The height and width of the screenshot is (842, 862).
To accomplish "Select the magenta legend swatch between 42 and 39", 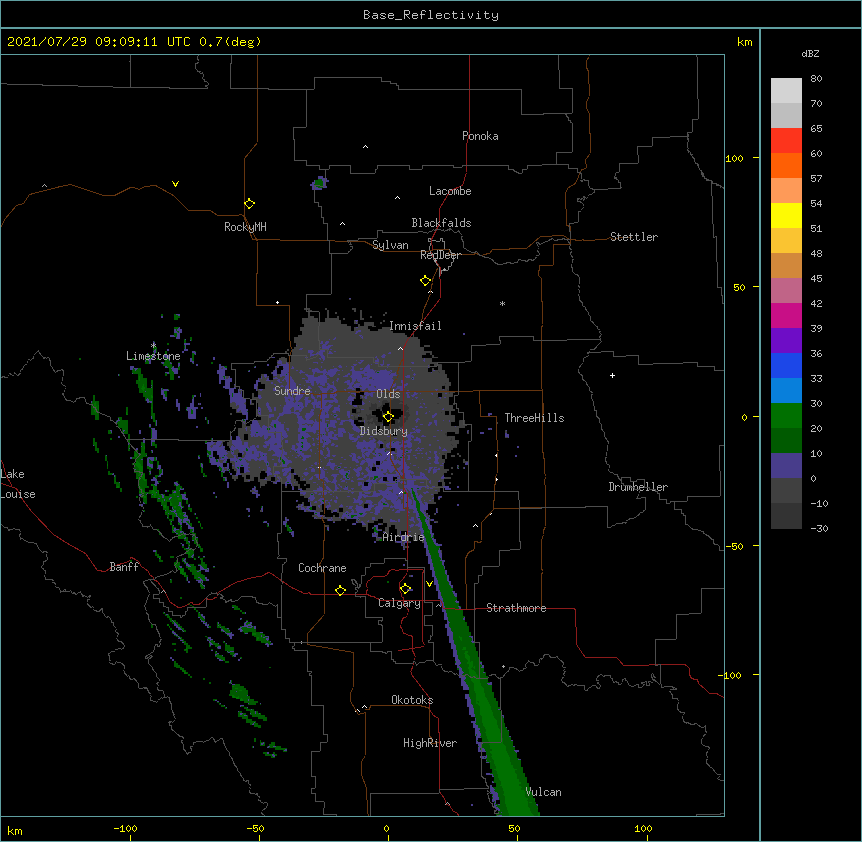I will click(786, 315).
